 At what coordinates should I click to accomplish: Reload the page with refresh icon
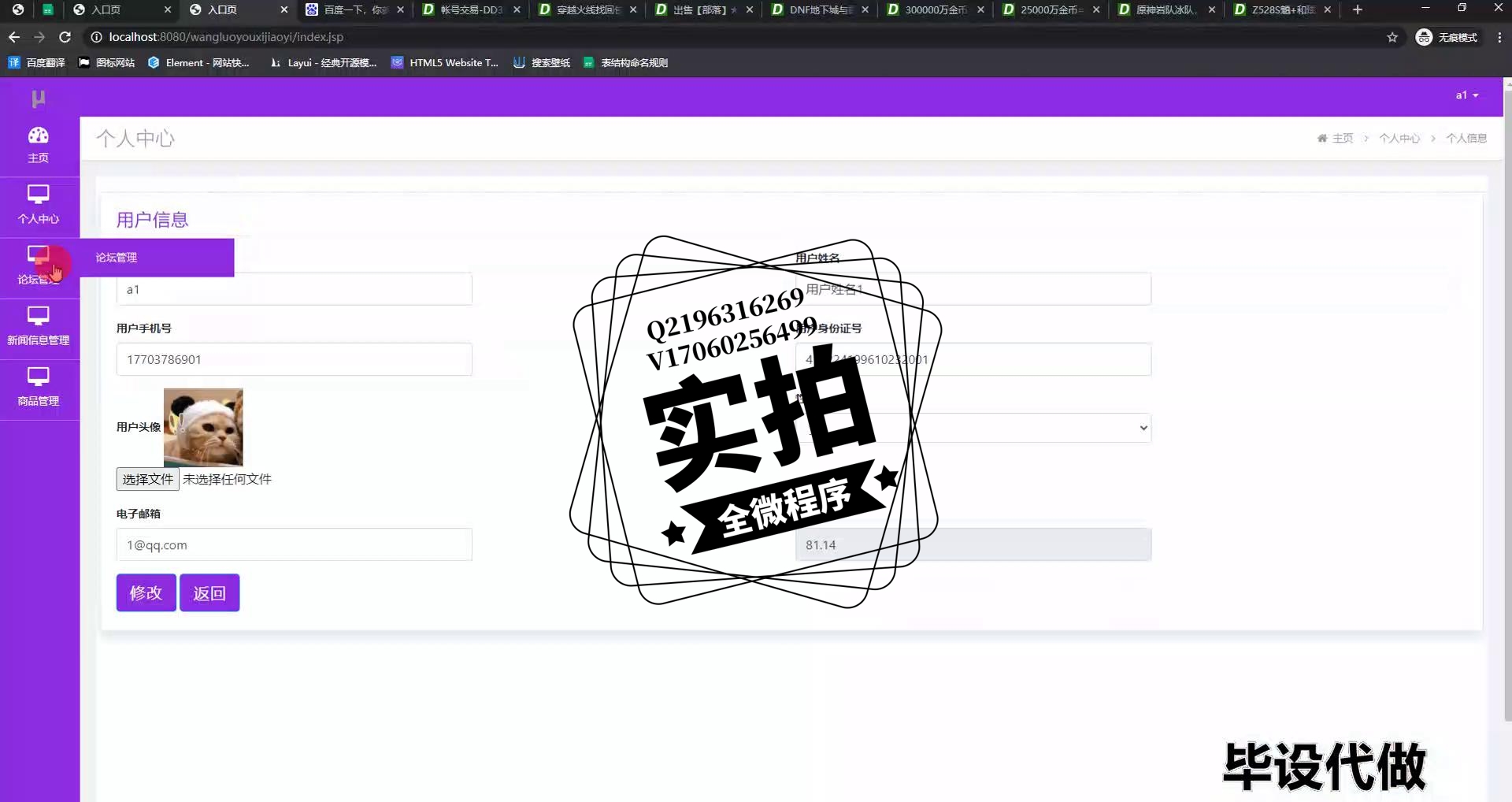click(x=65, y=37)
